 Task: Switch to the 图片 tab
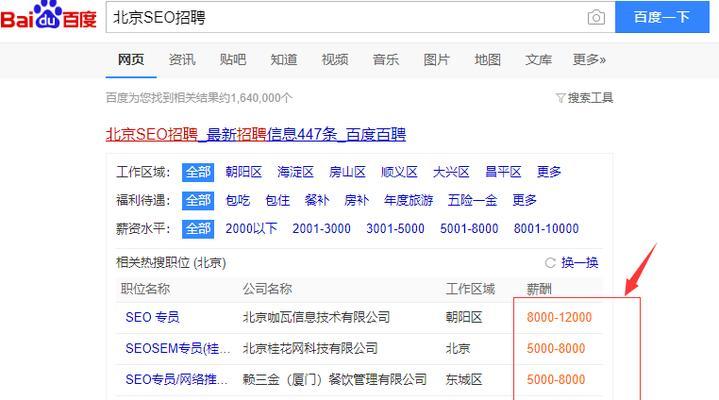(x=437, y=60)
